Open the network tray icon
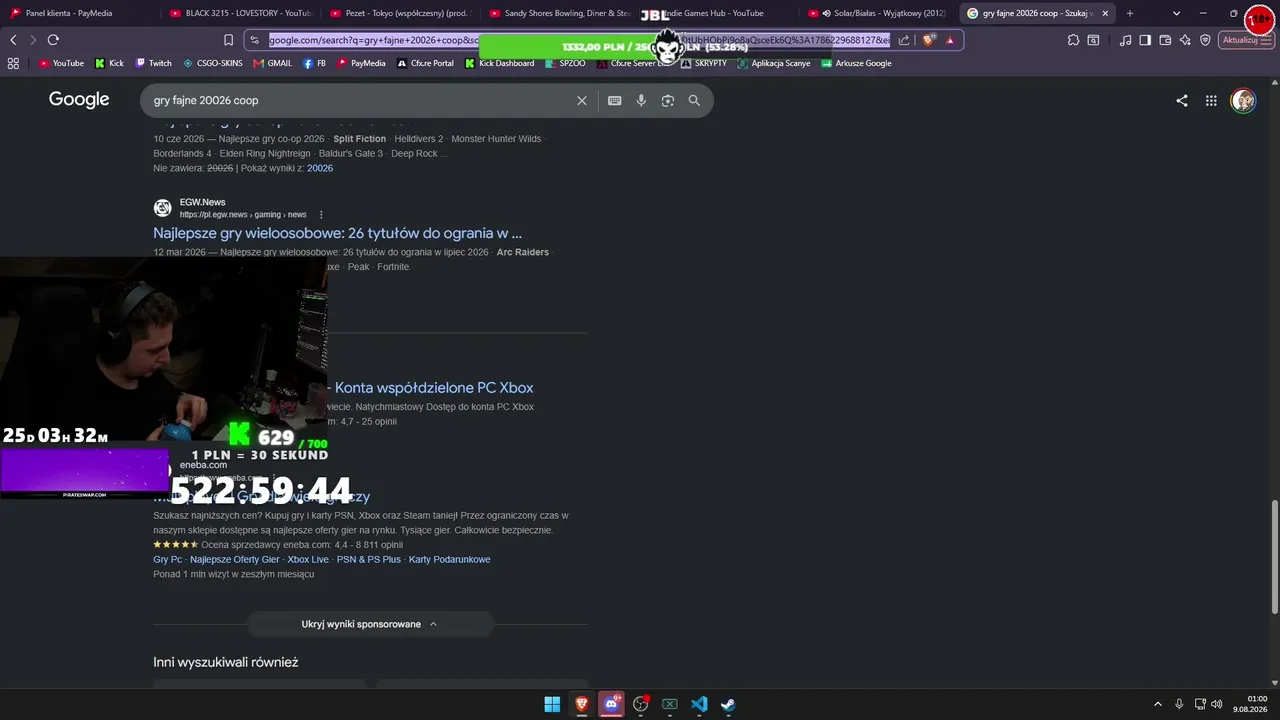 [1200, 704]
